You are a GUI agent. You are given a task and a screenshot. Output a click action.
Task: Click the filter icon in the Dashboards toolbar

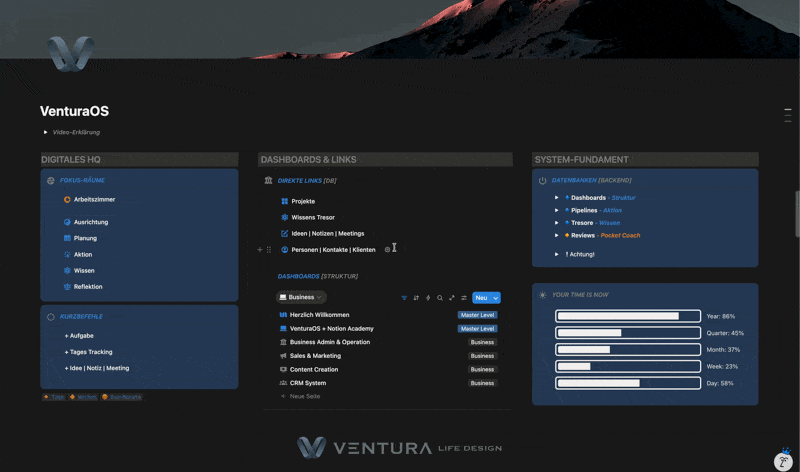click(x=404, y=298)
